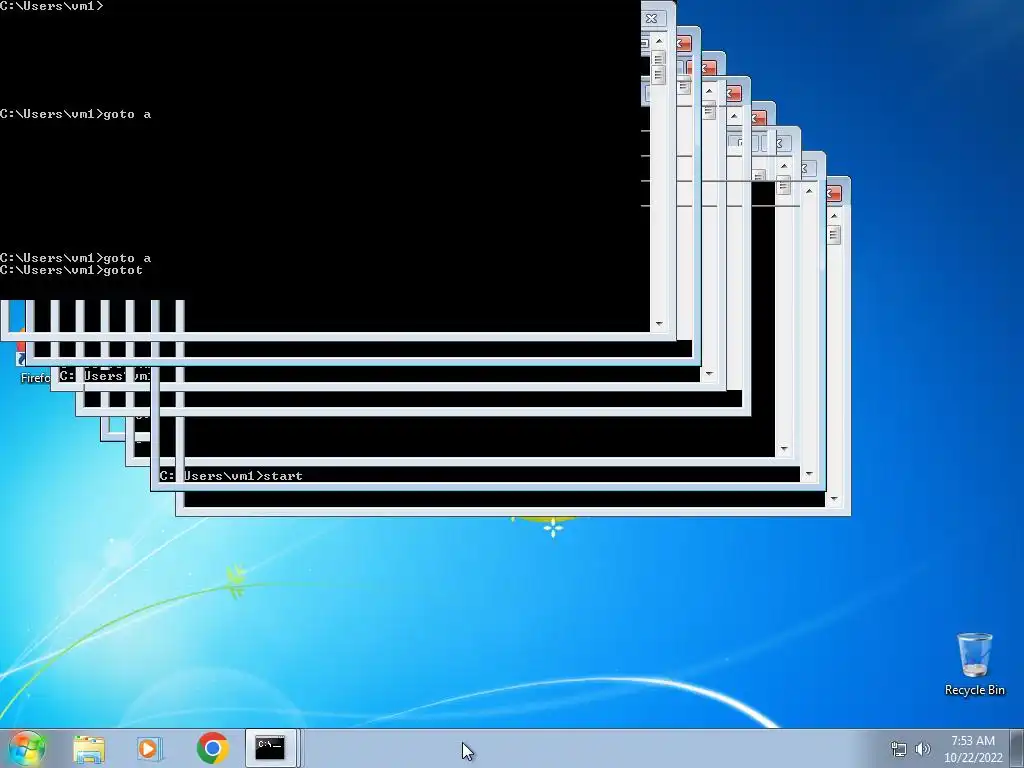Image resolution: width=1024 pixels, height=768 pixels.
Task: Open the clock showing 7:53 AM
Action: (972, 749)
